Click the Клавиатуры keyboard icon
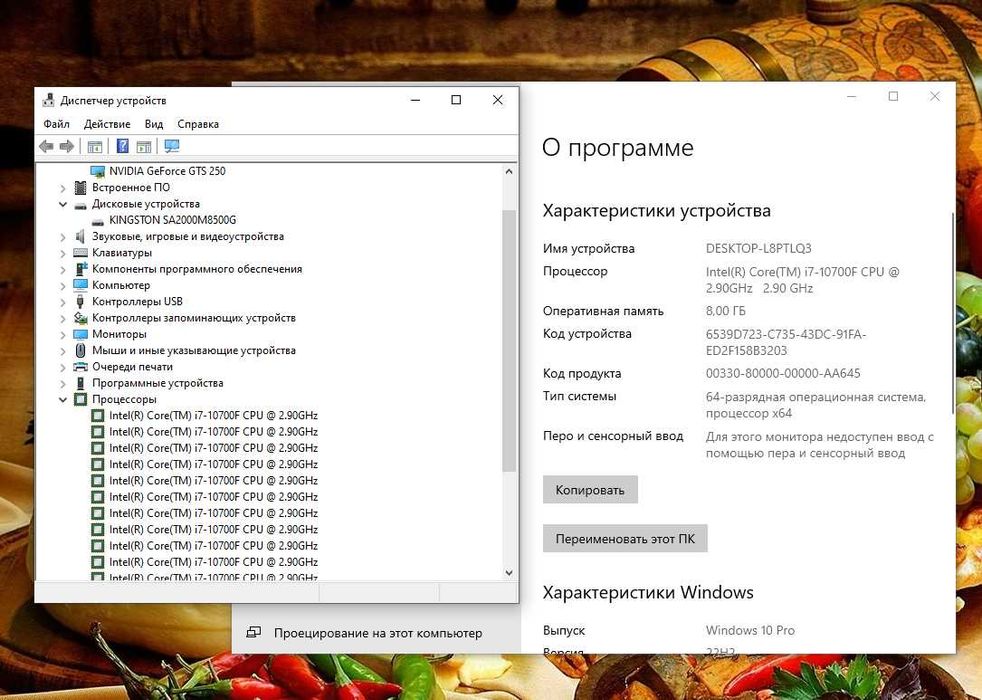Viewport: 982px width, 700px height. (80, 253)
